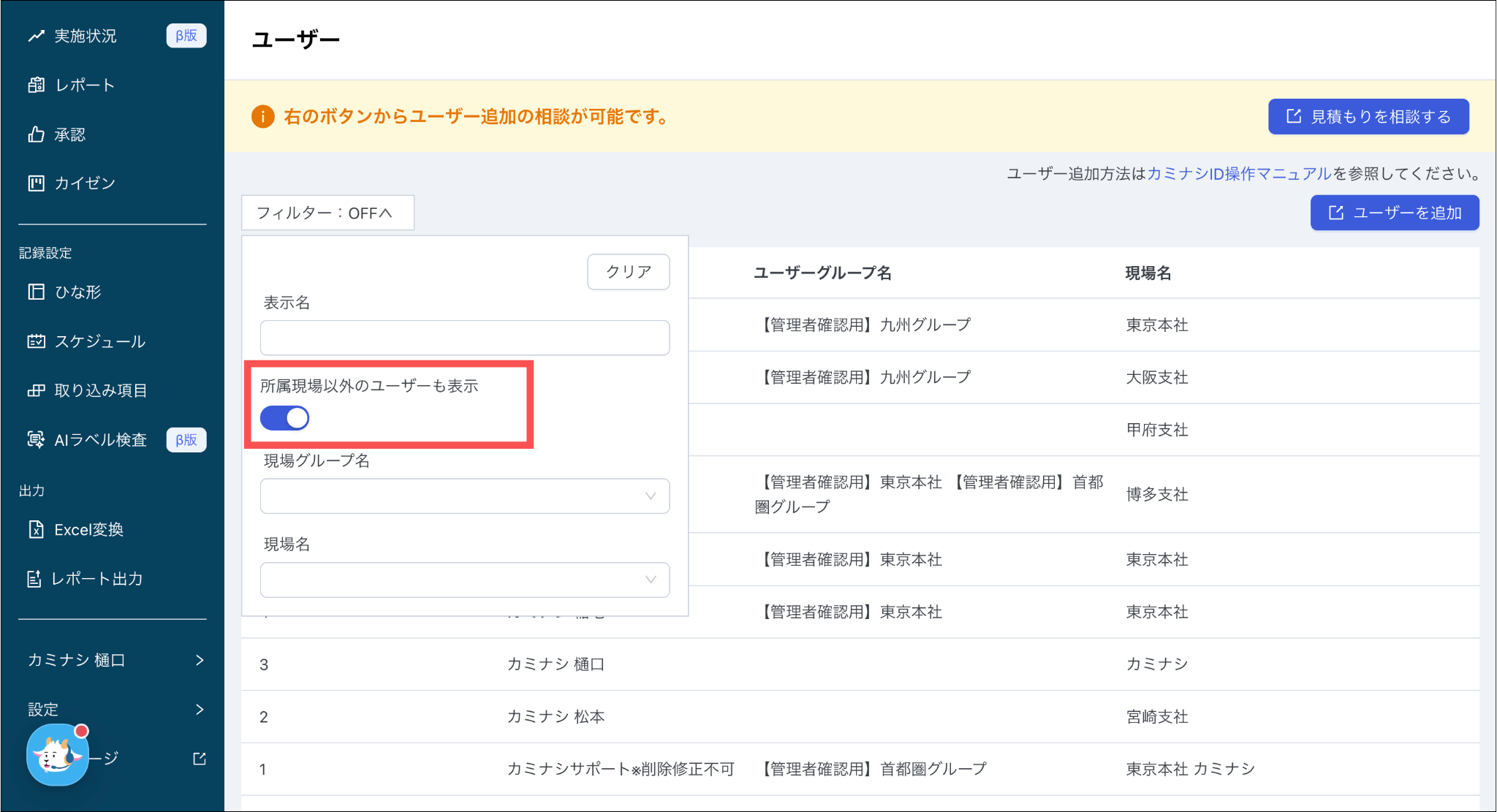1497x812 pixels.
Task: Go to レポート出力 menu item
Action: click(x=96, y=579)
